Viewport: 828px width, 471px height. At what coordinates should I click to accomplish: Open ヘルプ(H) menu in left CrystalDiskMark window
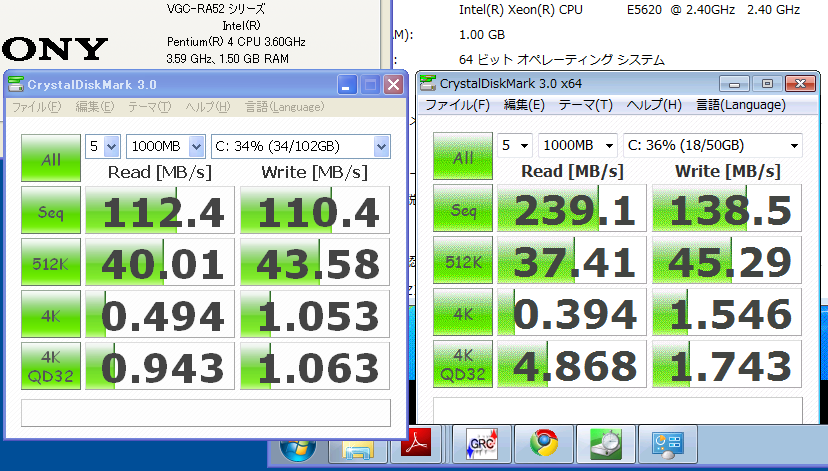pyautogui.click(x=208, y=107)
